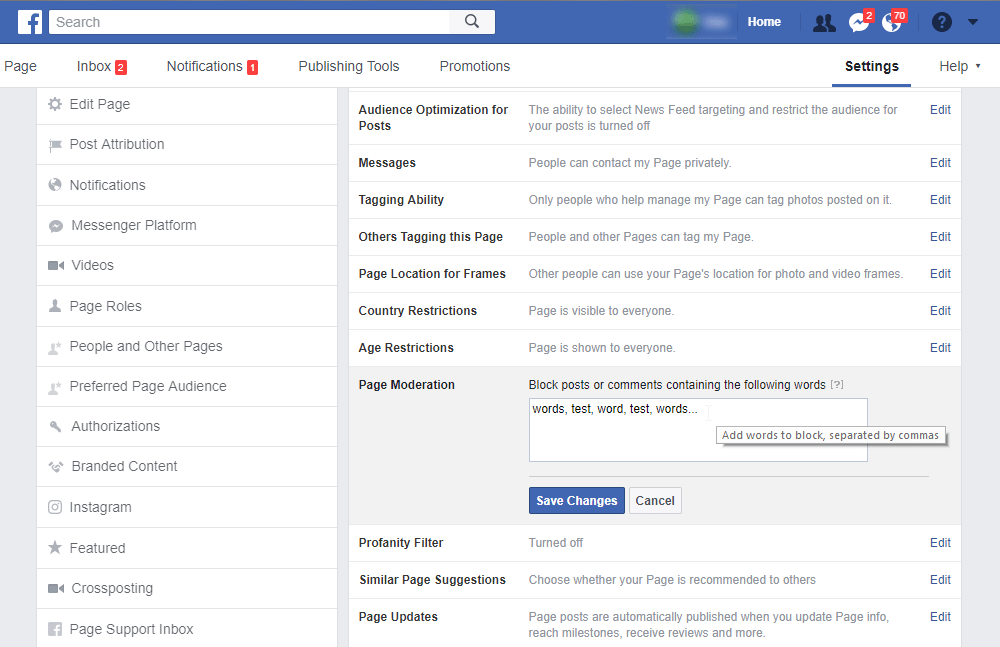Click the question mark help icon

click(941, 22)
